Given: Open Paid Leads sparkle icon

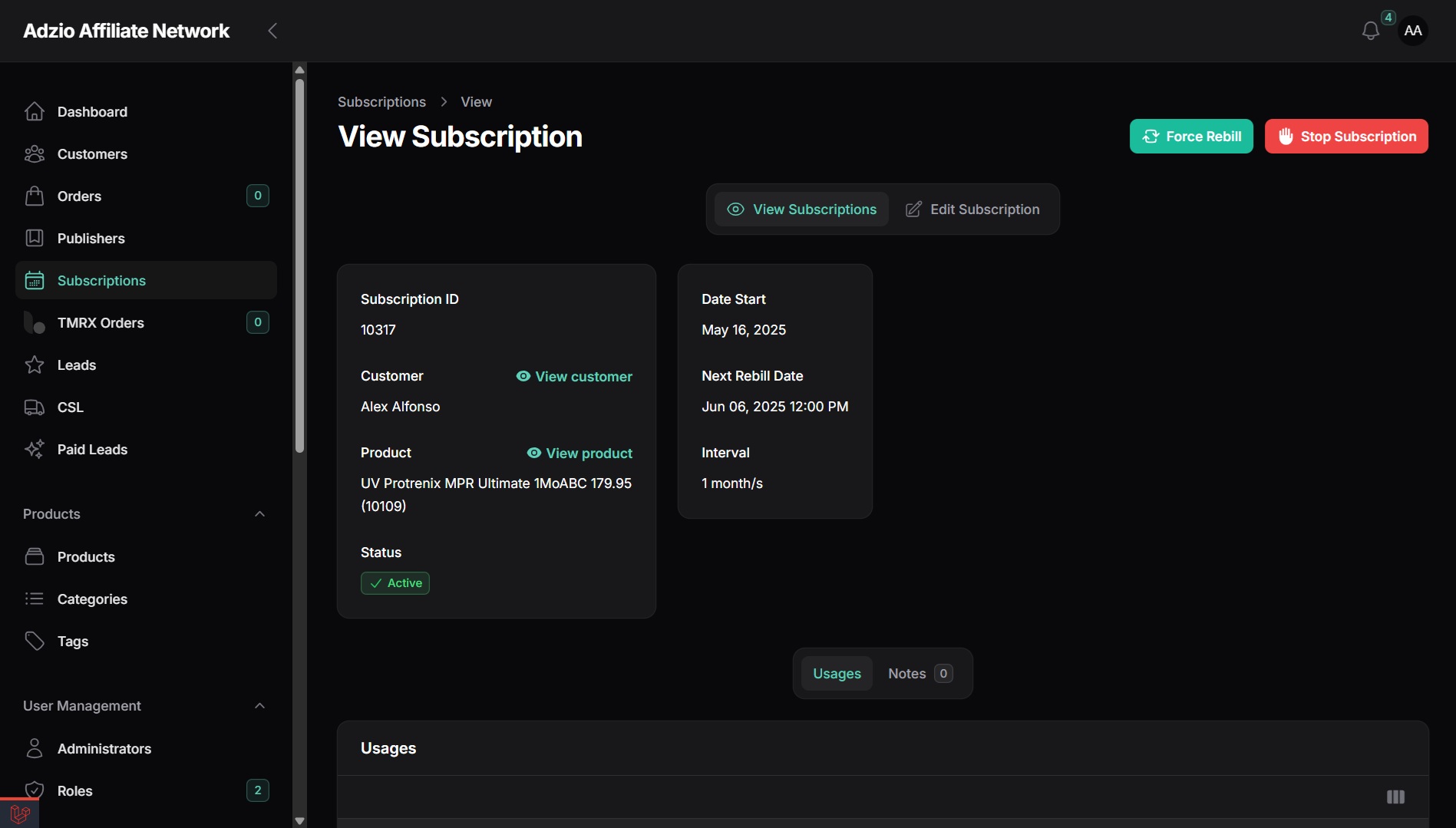Looking at the screenshot, I should 35,449.
